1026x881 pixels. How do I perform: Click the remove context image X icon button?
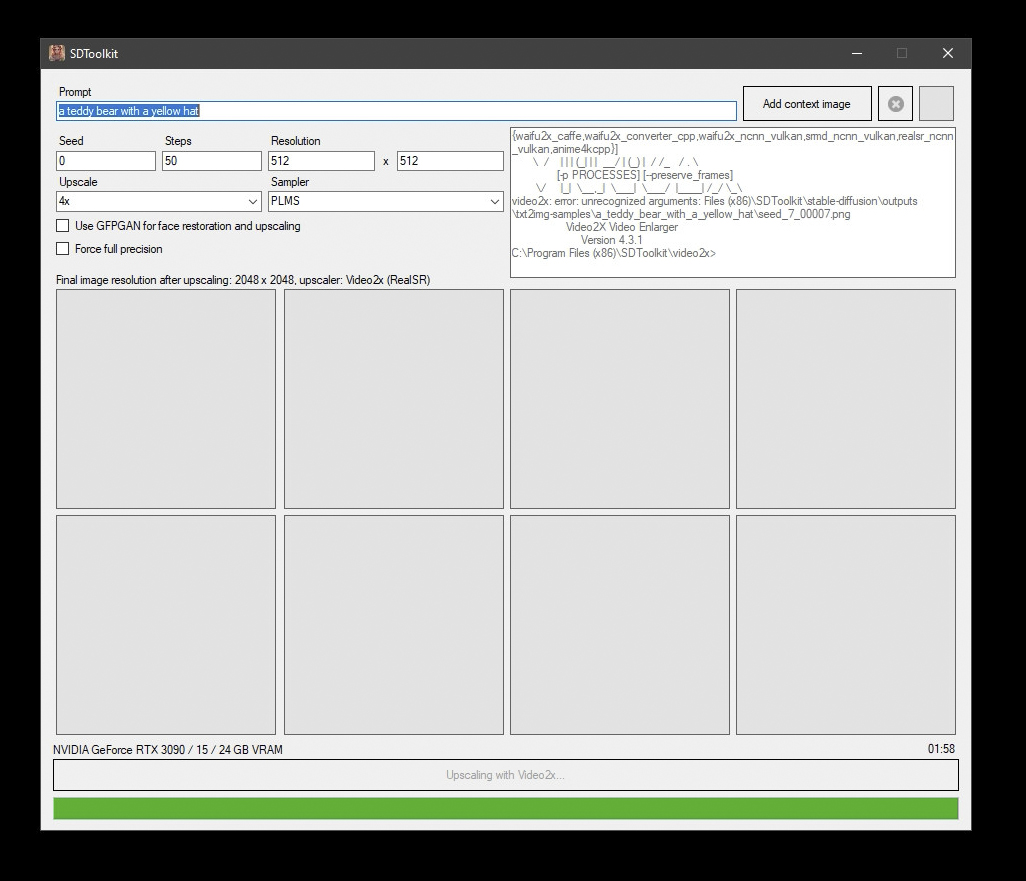pos(895,103)
